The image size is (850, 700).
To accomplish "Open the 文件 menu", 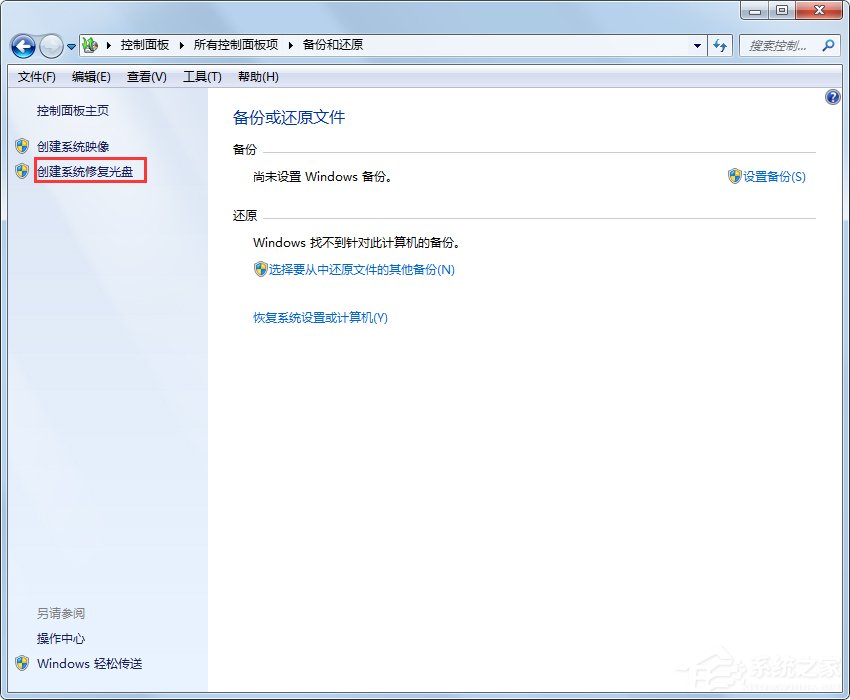I will 36,76.
